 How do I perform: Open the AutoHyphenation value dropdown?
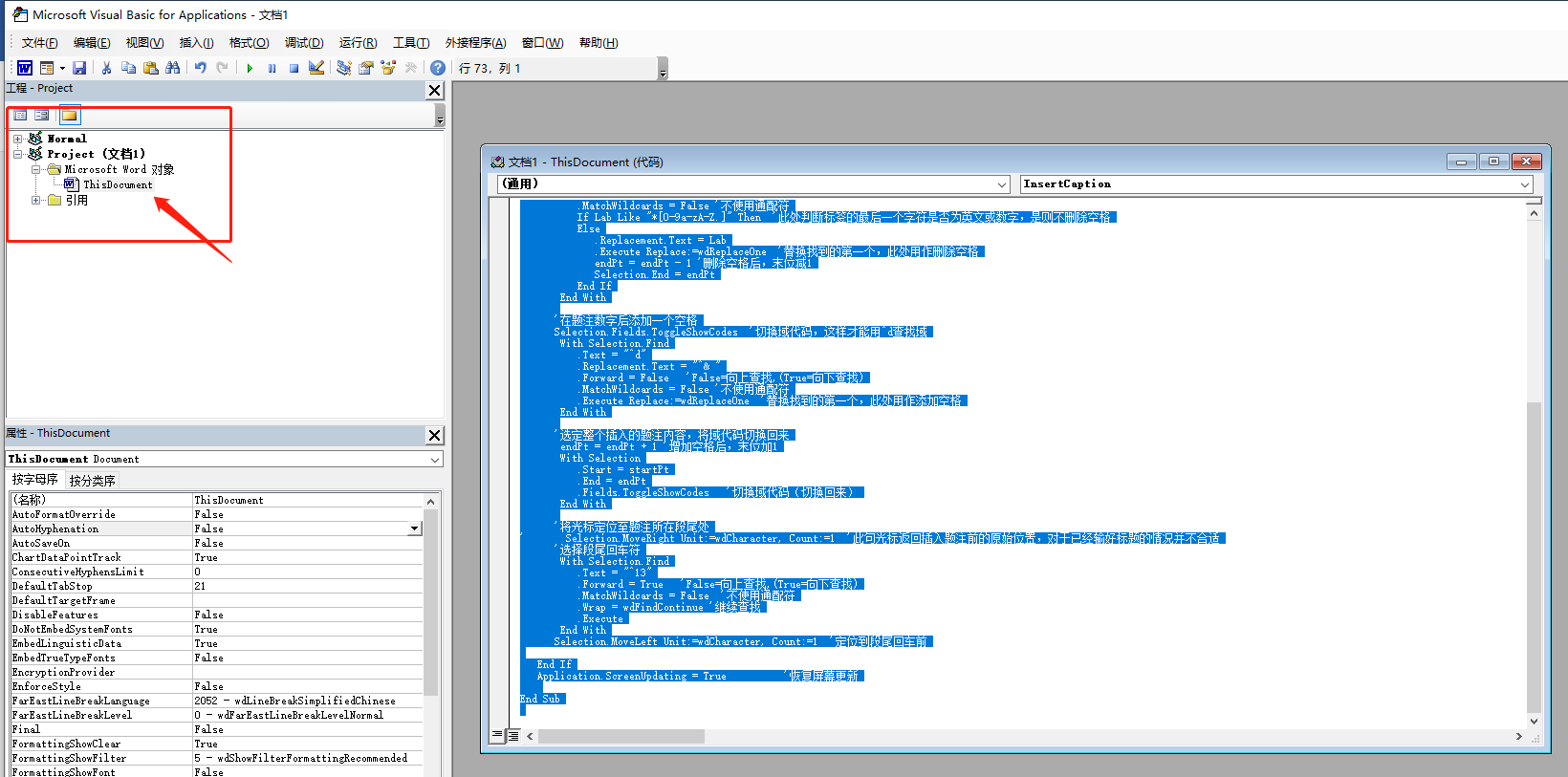[414, 529]
